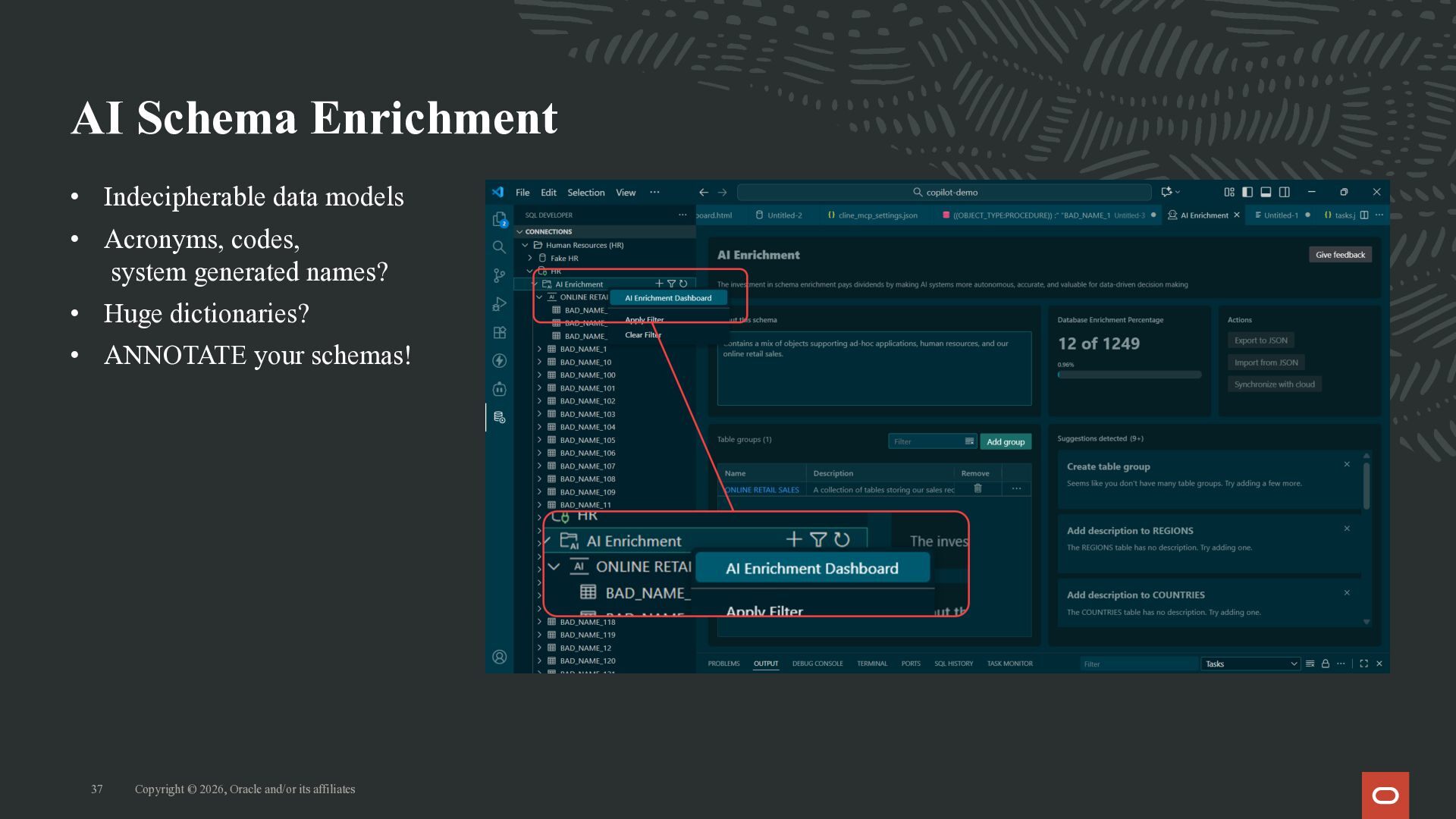The height and width of the screenshot is (819, 1456).
Task: Dismiss the Create table group suggestion
Action: (1347, 464)
